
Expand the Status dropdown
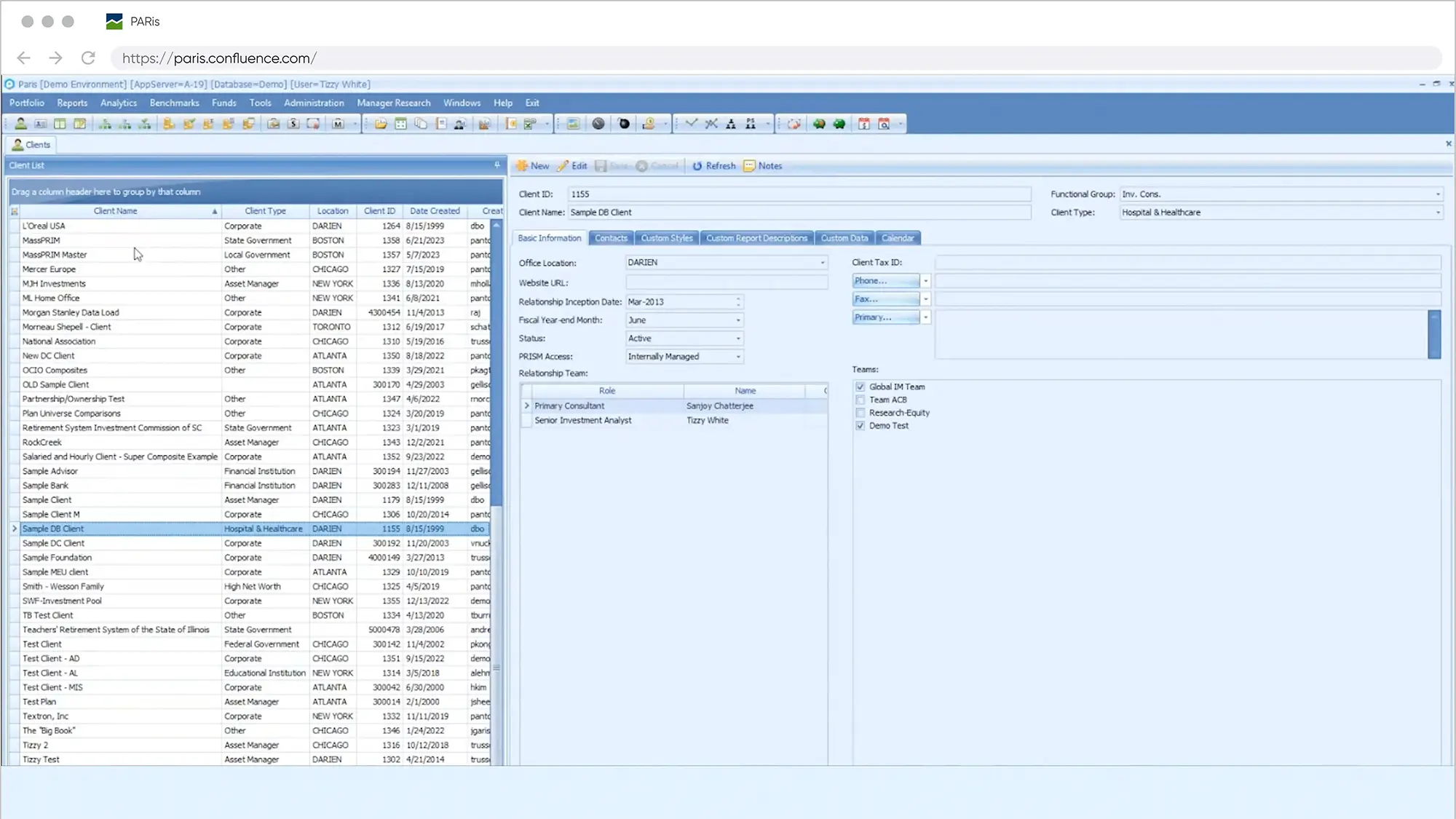coord(738,339)
